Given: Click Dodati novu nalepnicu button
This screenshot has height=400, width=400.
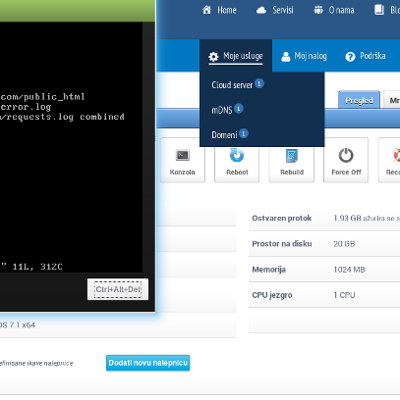Looking at the screenshot, I should (148, 363).
